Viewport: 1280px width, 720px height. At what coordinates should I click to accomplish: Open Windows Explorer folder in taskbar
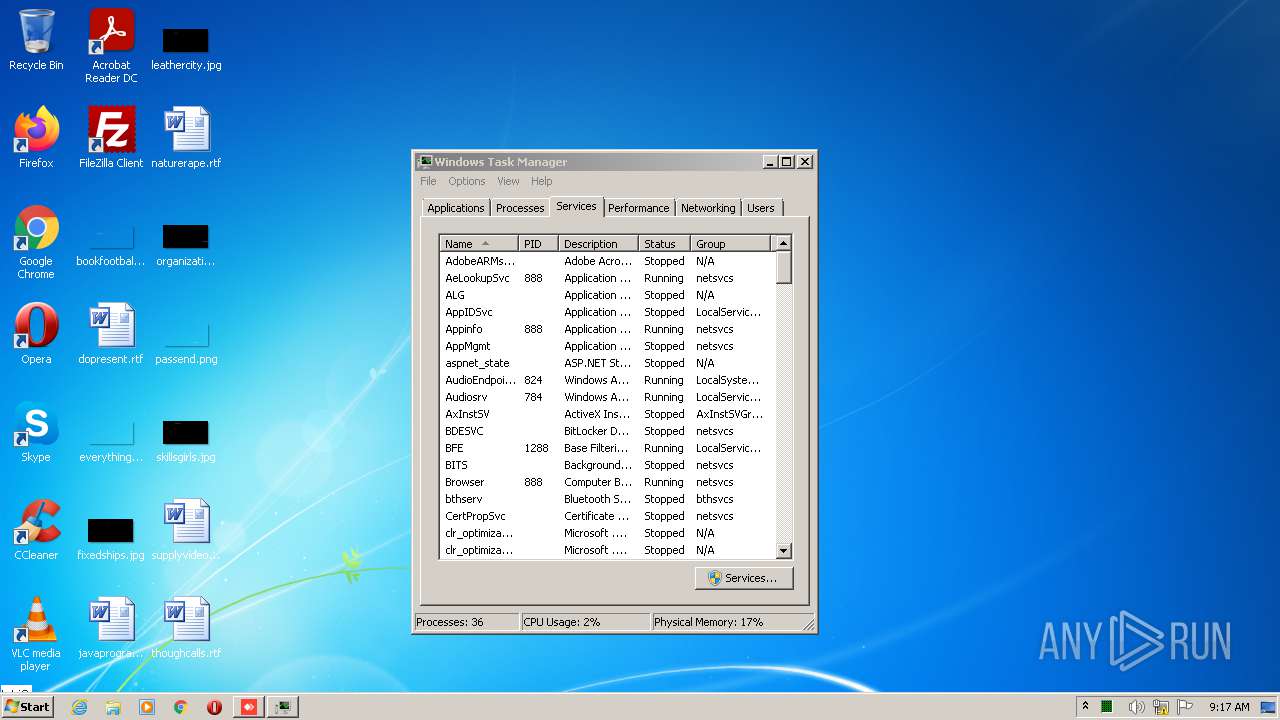click(113, 707)
